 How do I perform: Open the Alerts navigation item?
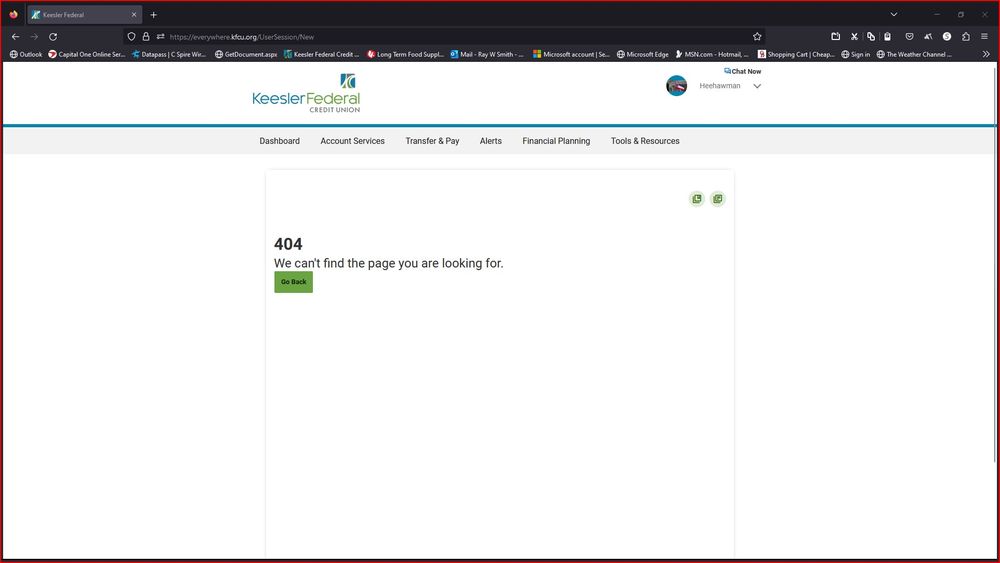point(490,141)
